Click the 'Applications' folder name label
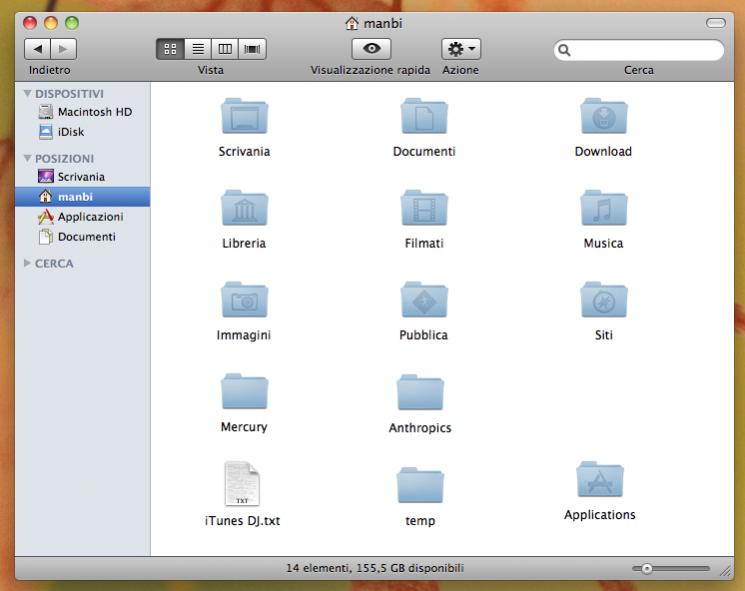The width and height of the screenshot is (745, 591). pos(600,515)
